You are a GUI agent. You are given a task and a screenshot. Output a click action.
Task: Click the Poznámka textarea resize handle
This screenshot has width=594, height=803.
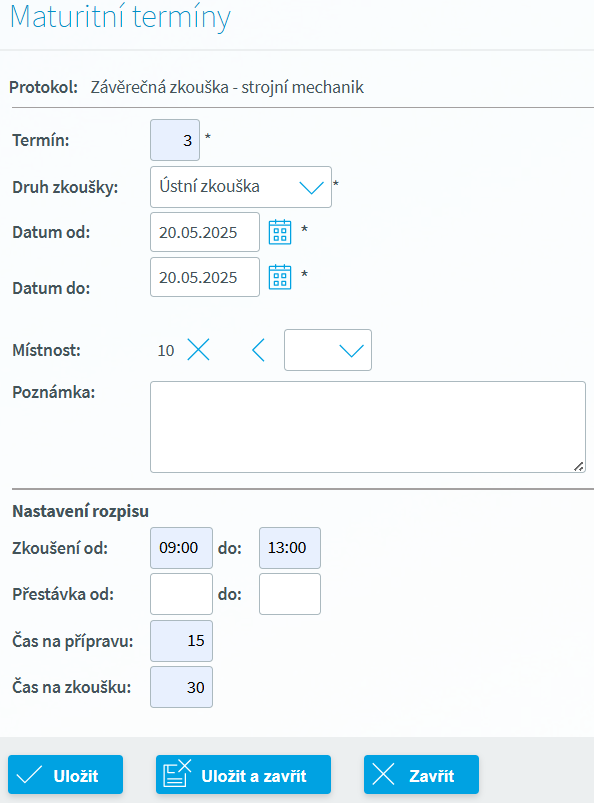pos(579,466)
